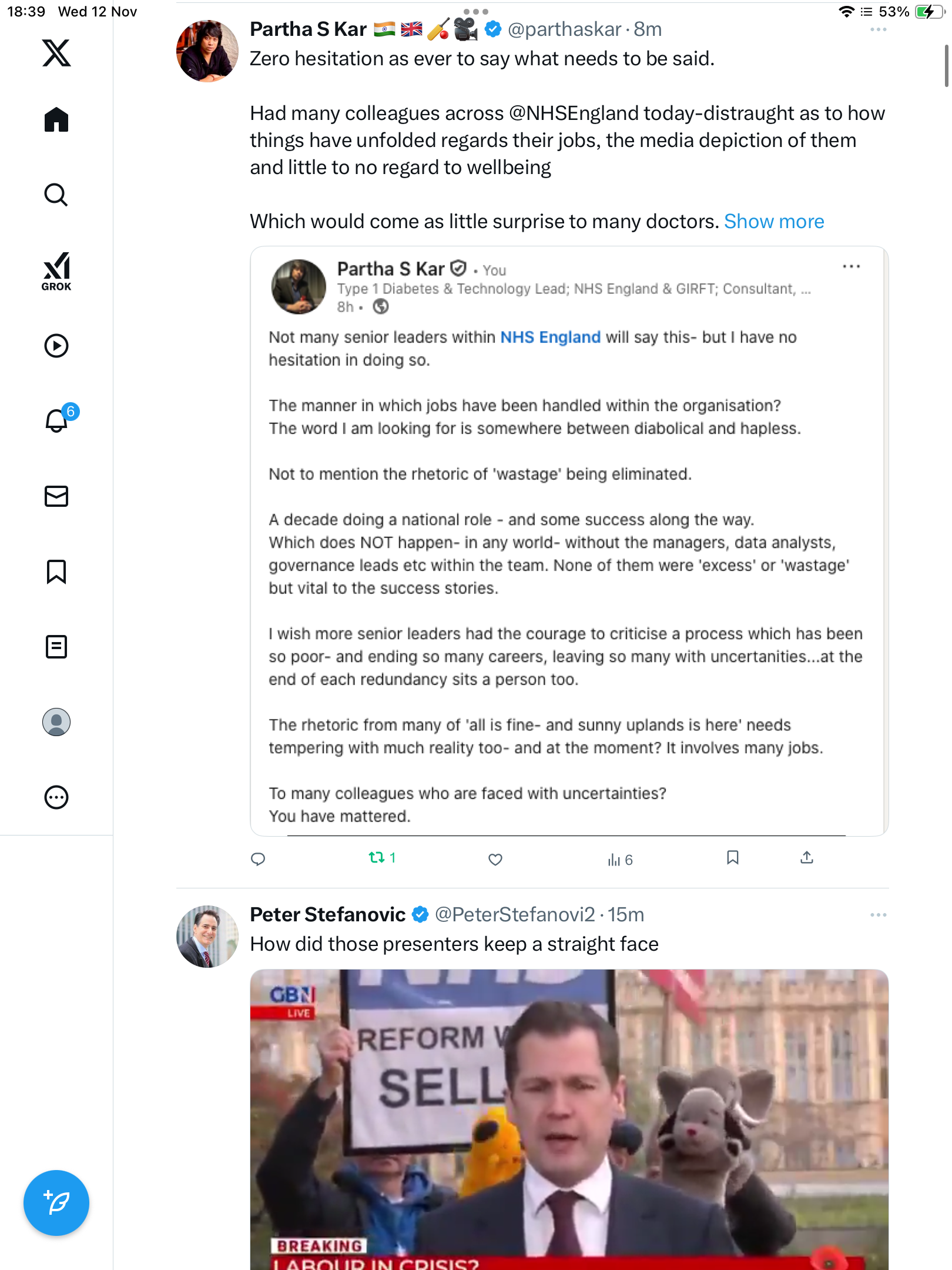Open the Notifications bell

tap(57, 421)
